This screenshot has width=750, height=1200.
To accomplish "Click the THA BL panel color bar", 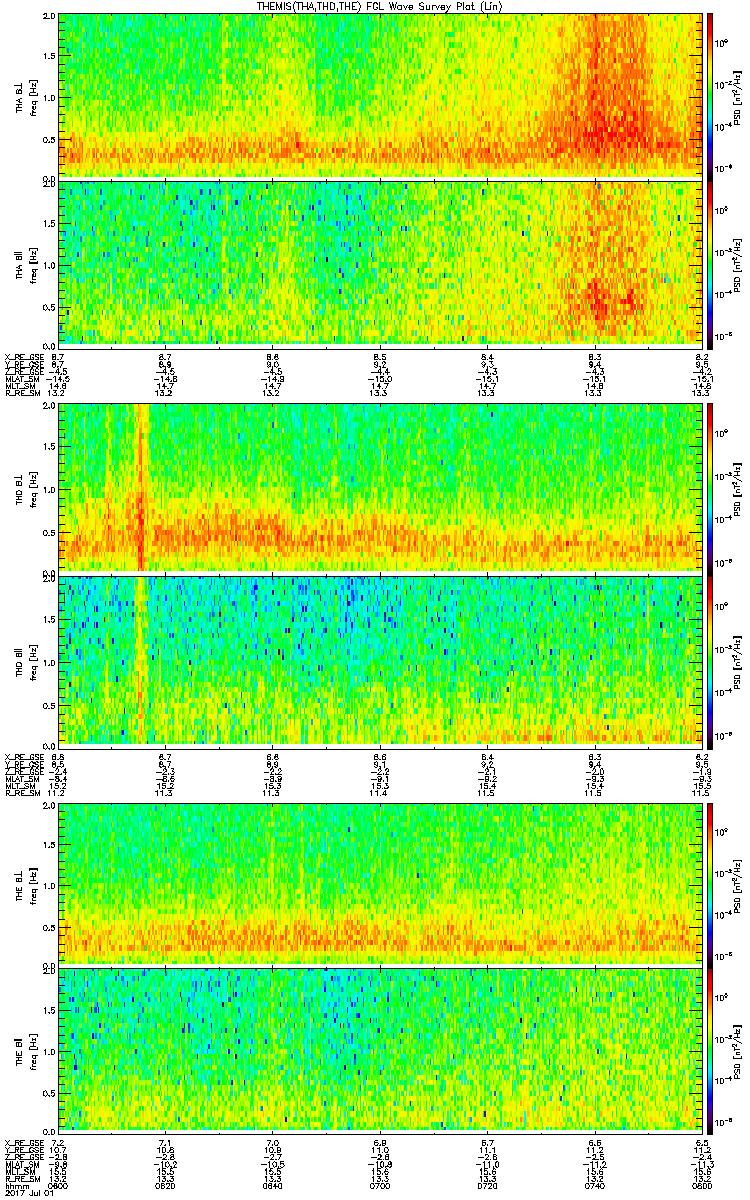I will point(711,95).
